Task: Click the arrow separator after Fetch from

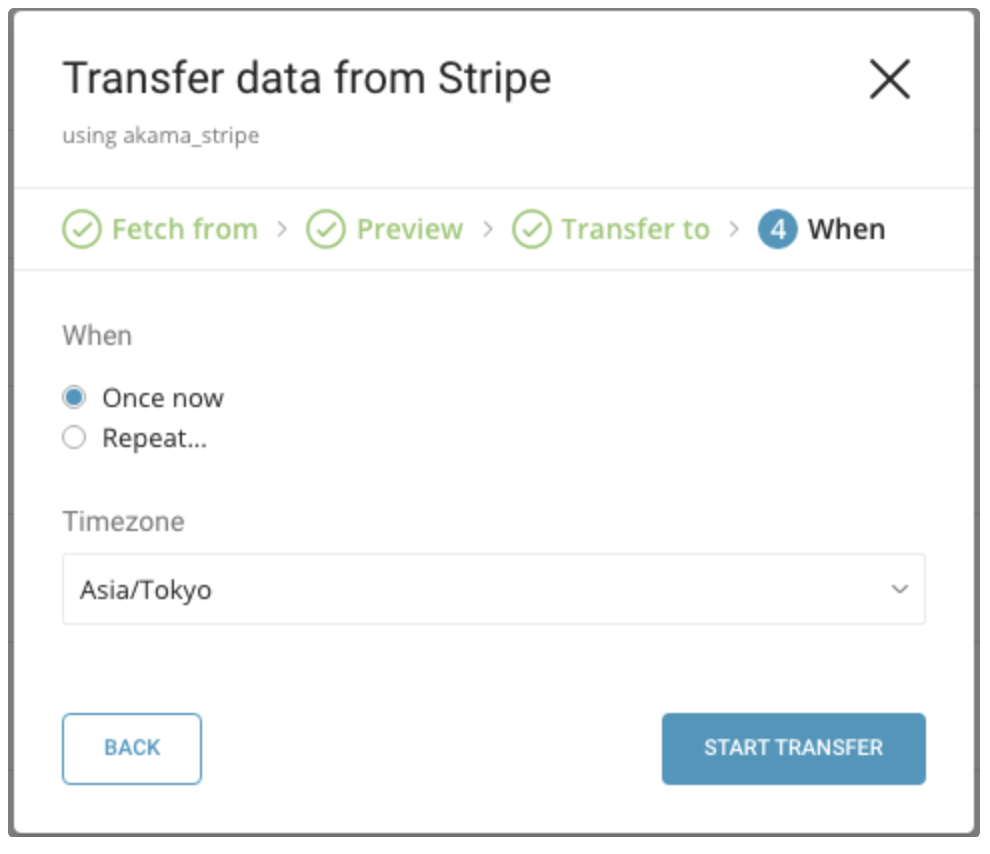Action: 282,229
